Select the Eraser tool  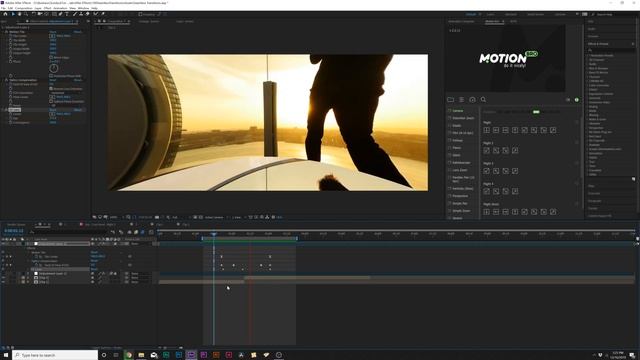coord(87,14)
